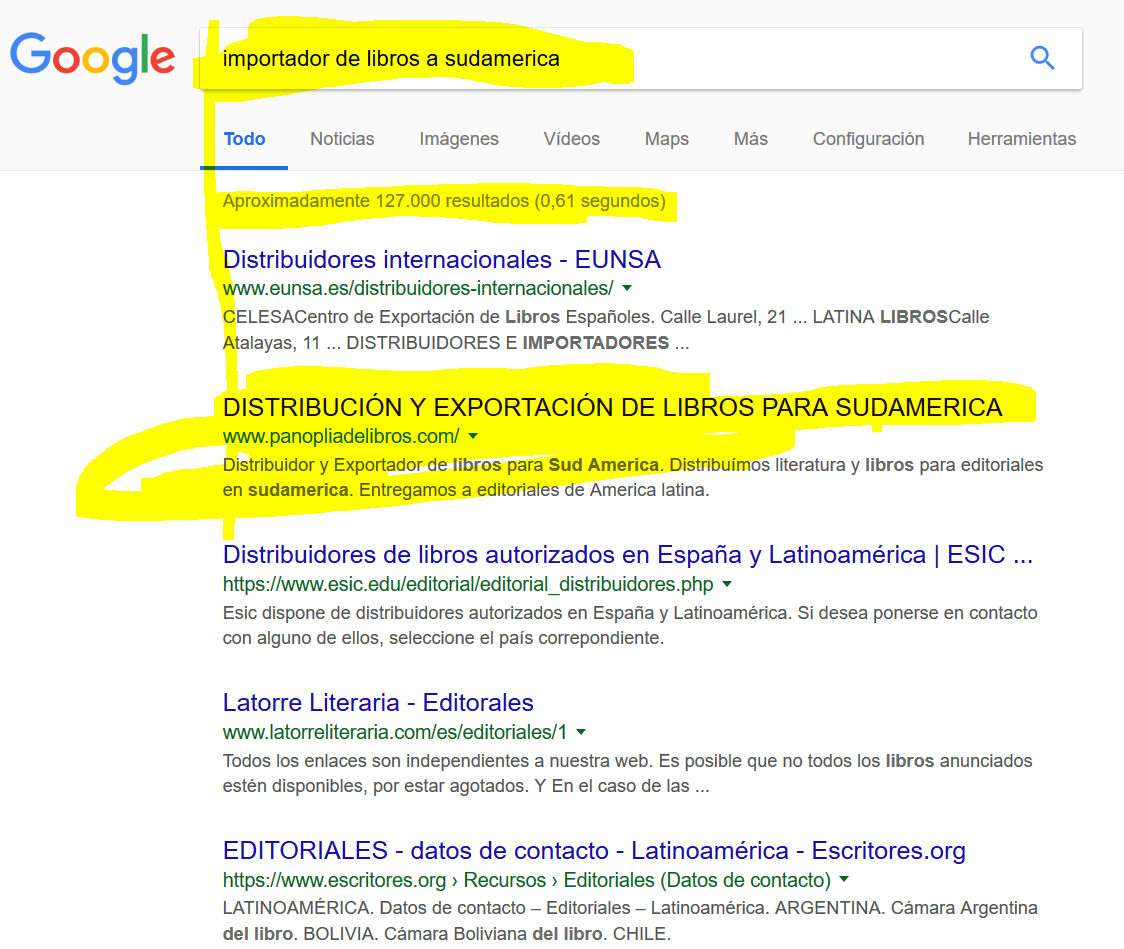
Task: Open the Vídeos tab
Action: [x=571, y=139]
